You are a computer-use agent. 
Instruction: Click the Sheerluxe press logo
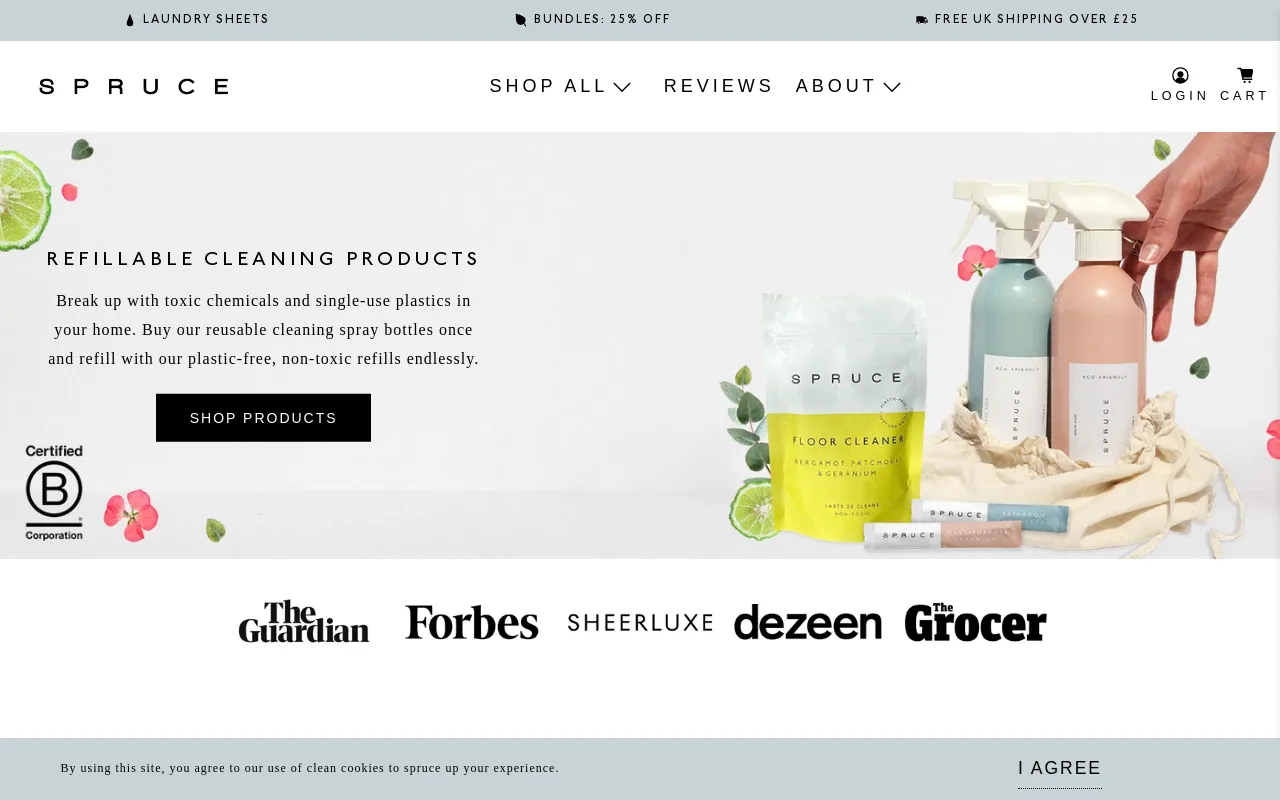tap(640, 623)
